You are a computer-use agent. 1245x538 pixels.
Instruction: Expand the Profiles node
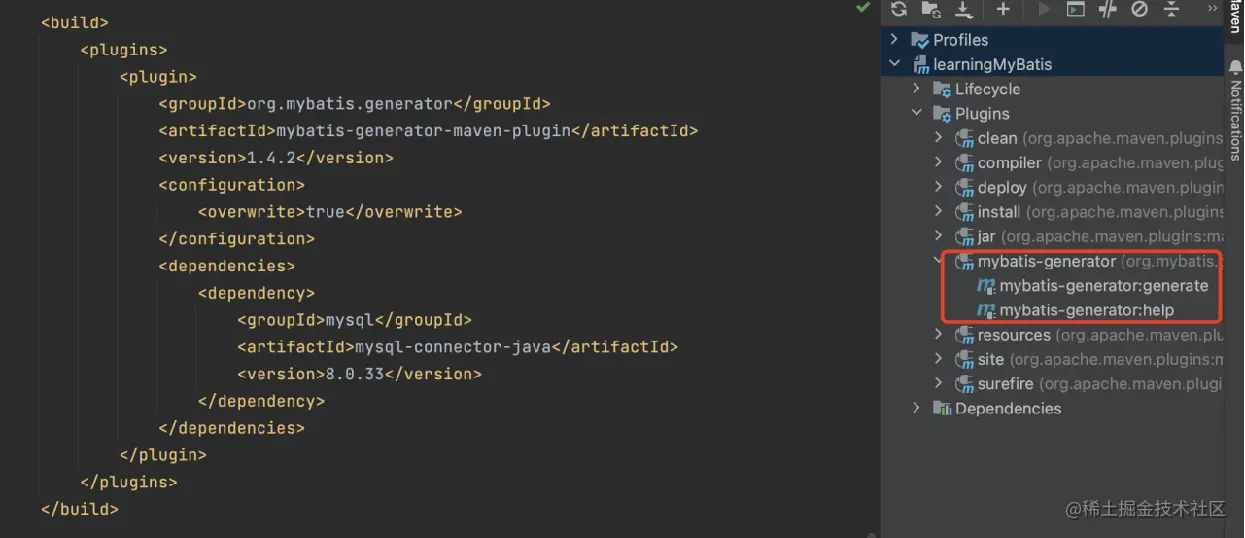pyautogui.click(x=895, y=40)
